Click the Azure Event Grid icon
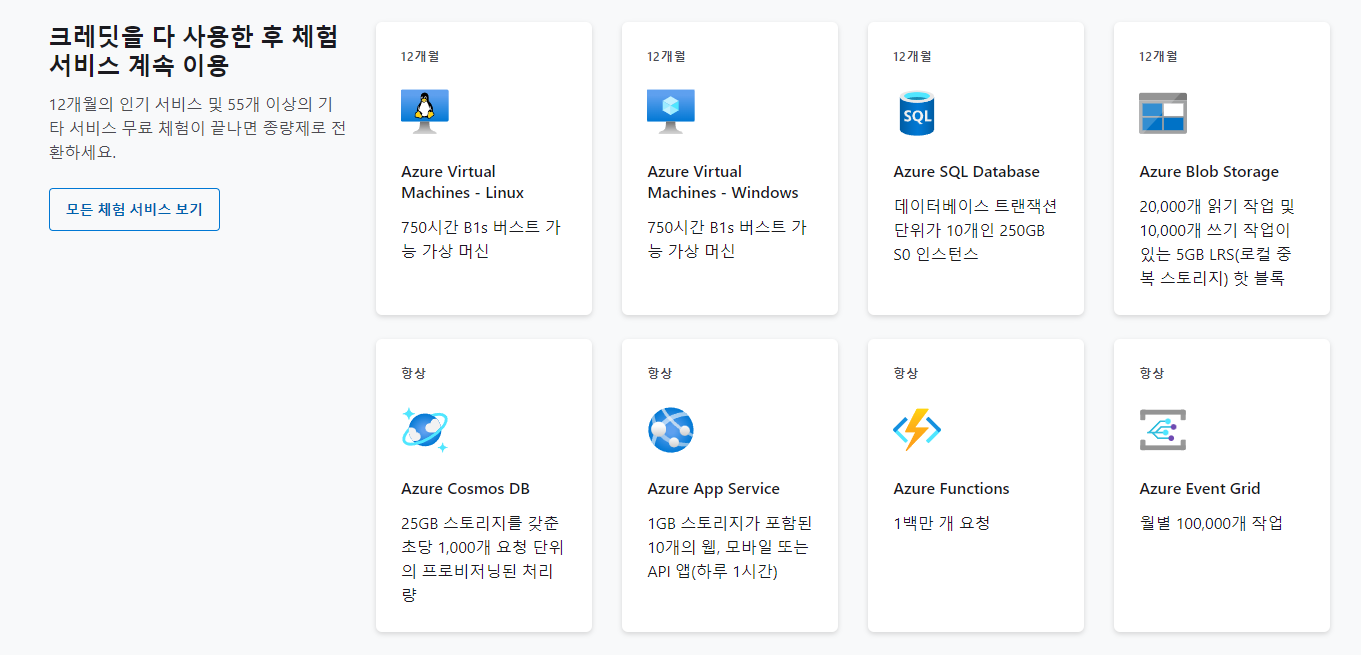 point(1163,430)
